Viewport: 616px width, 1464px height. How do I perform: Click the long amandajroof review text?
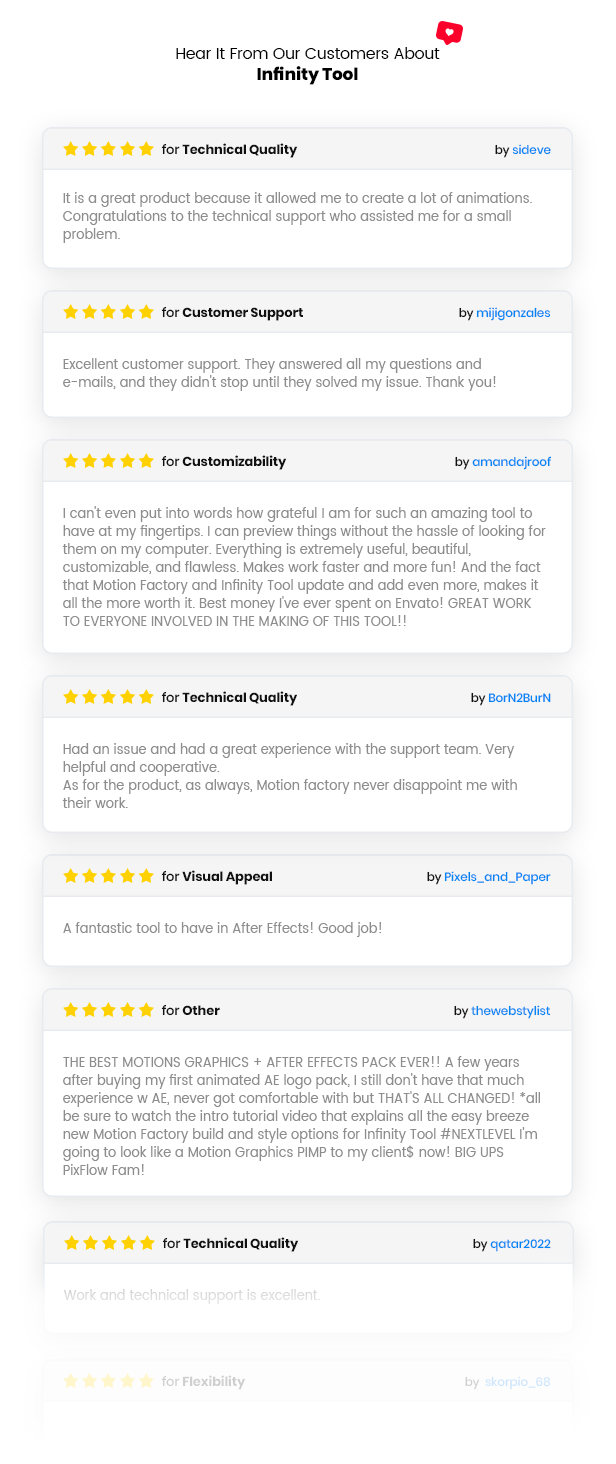click(x=303, y=567)
